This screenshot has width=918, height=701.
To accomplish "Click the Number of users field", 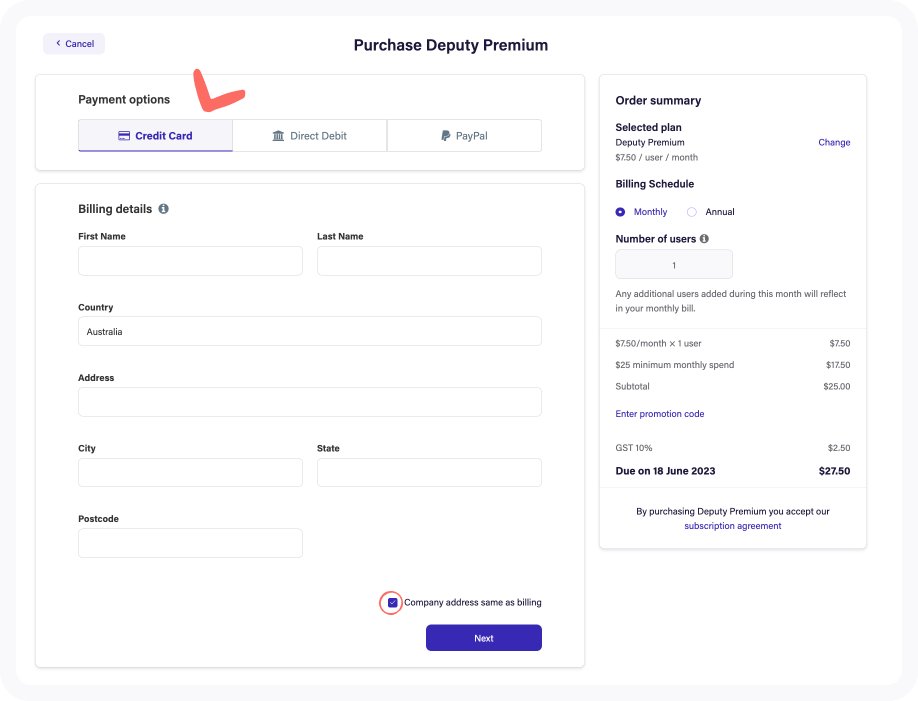I will tap(673, 263).
